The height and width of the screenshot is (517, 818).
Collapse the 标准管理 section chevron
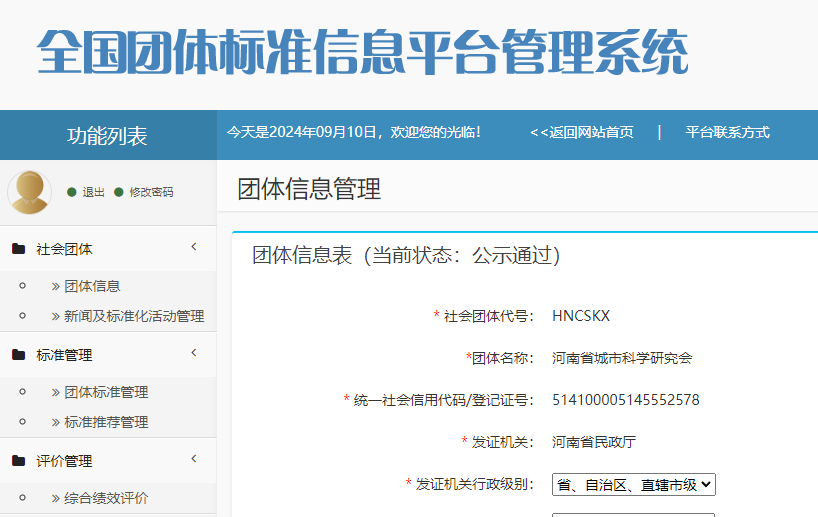[x=194, y=353]
